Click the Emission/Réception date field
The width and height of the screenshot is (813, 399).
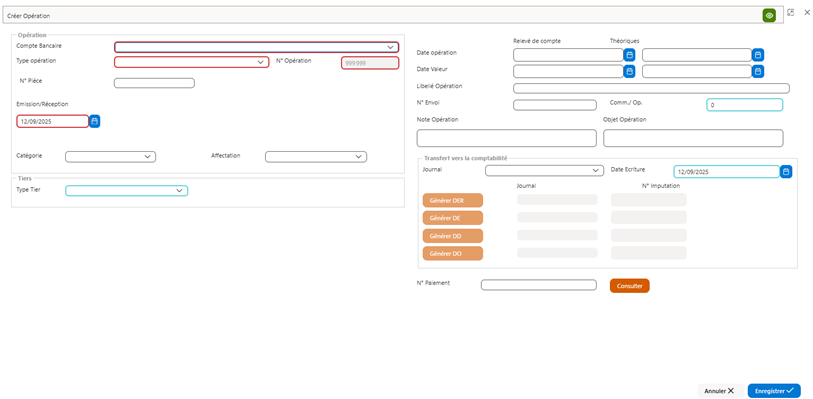[x=52, y=121]
